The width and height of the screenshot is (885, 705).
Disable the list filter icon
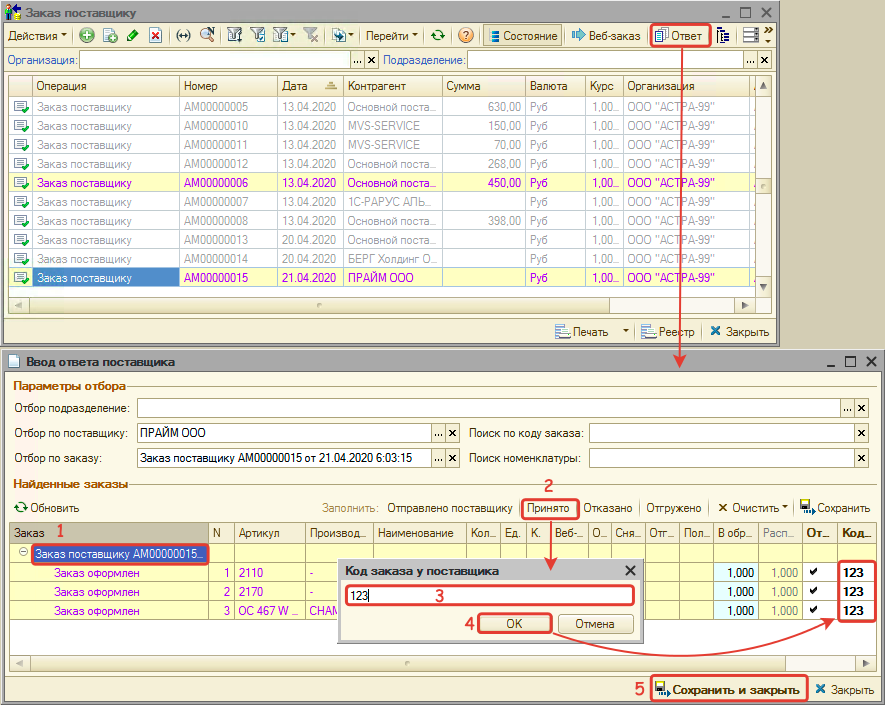(x=310, y=36)
